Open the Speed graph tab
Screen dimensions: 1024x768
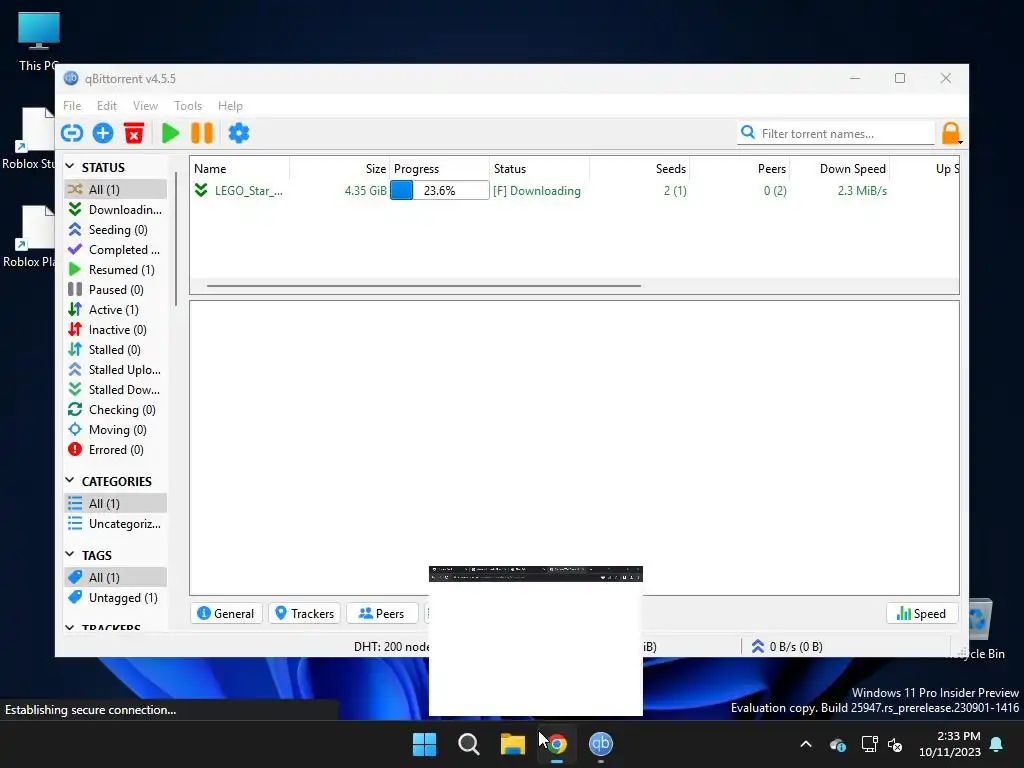pos(921,613)
